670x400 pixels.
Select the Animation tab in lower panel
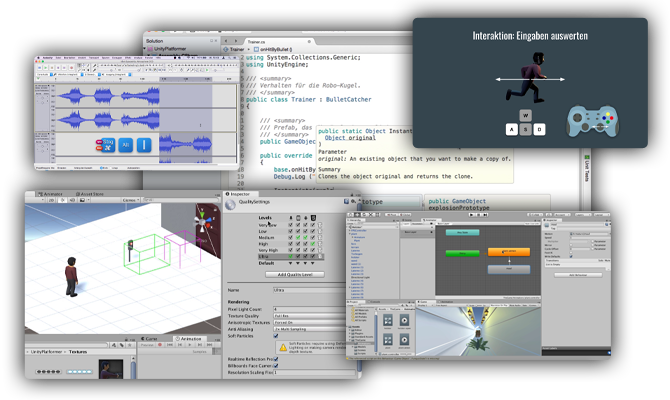coord(189,339)
